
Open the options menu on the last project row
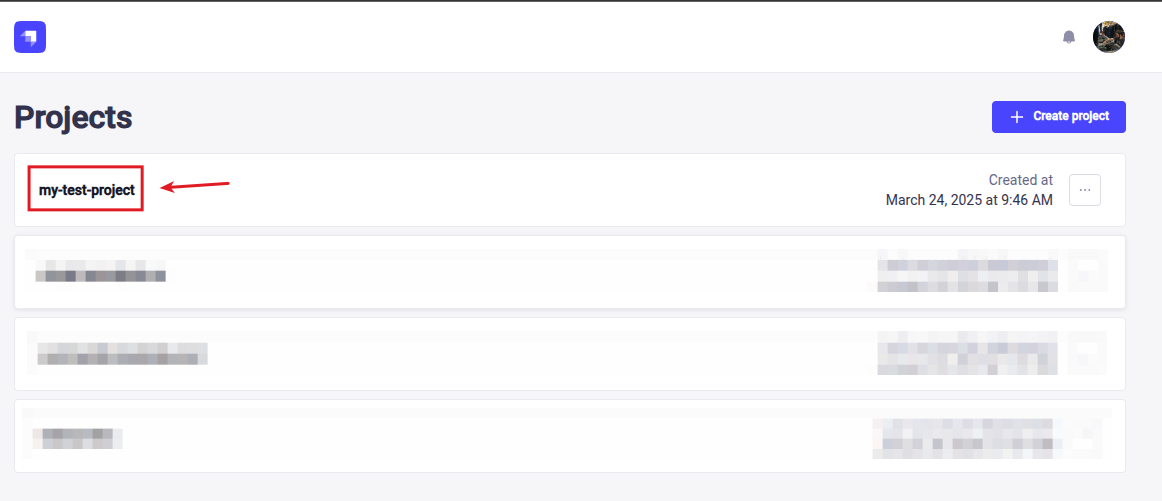(1085, 434)
